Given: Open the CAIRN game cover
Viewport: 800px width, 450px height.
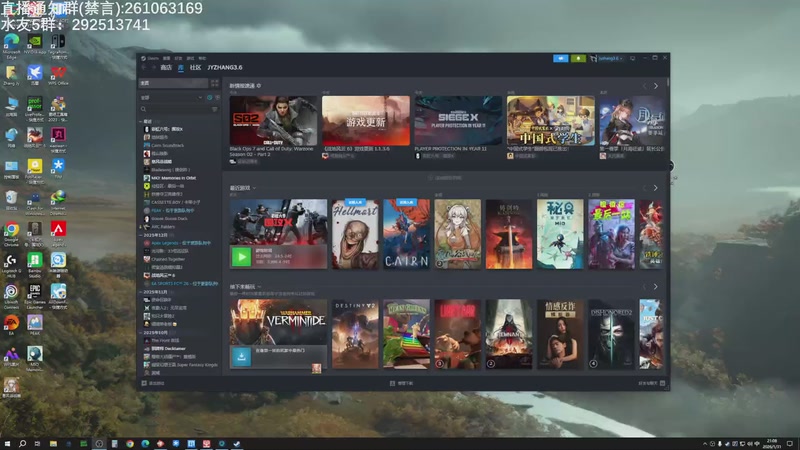Looking at the screenshot, I should [x=407, y=234].
